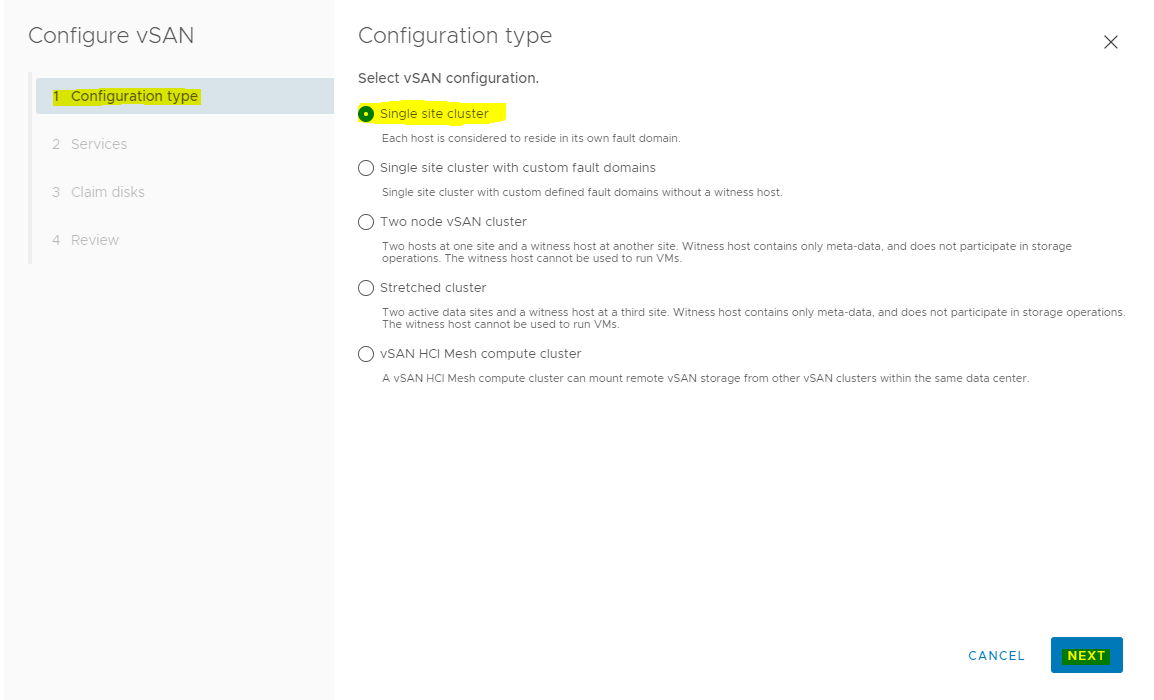The height and width of the screenshot is (700, 1154).
Task: Click the 'Select vSAN configuration.' text
Action: coord(448,78)
